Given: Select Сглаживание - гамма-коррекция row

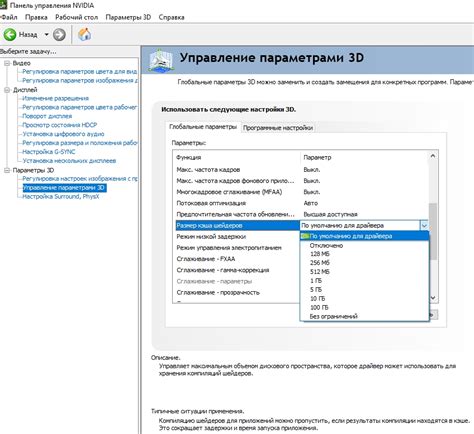Looking at the screenshot, I should point(237,270).
